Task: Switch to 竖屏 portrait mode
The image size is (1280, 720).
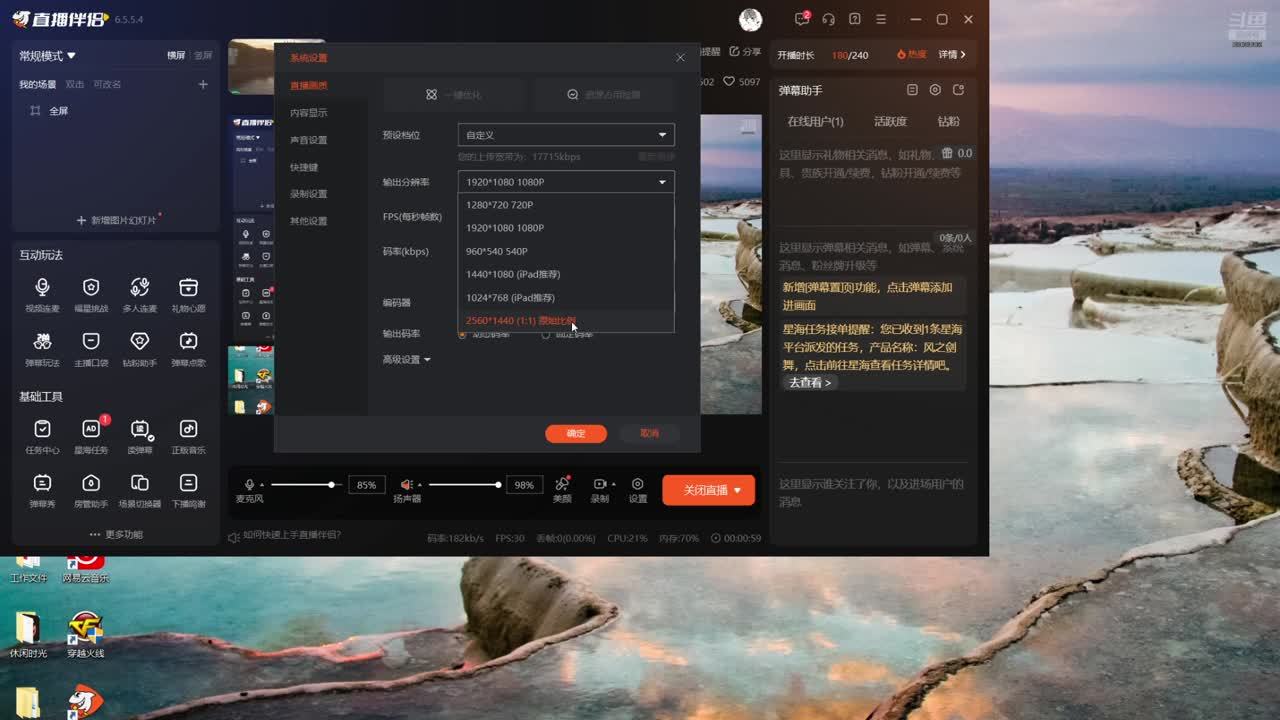Action: (203, 56)
